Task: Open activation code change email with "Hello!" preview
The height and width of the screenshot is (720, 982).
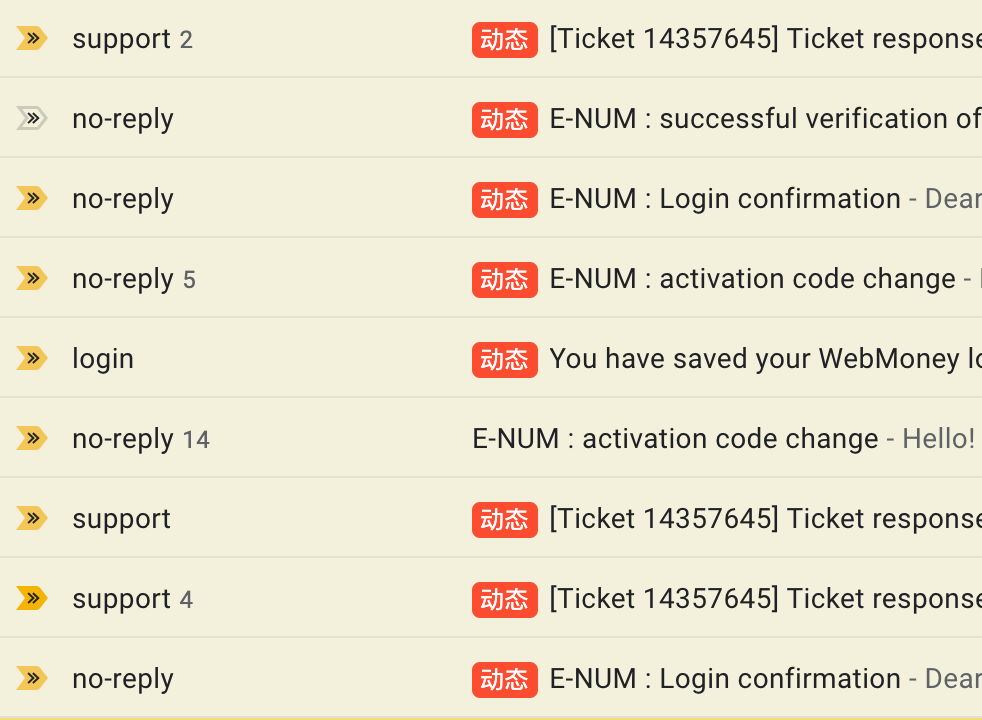Action: [675, 439]
